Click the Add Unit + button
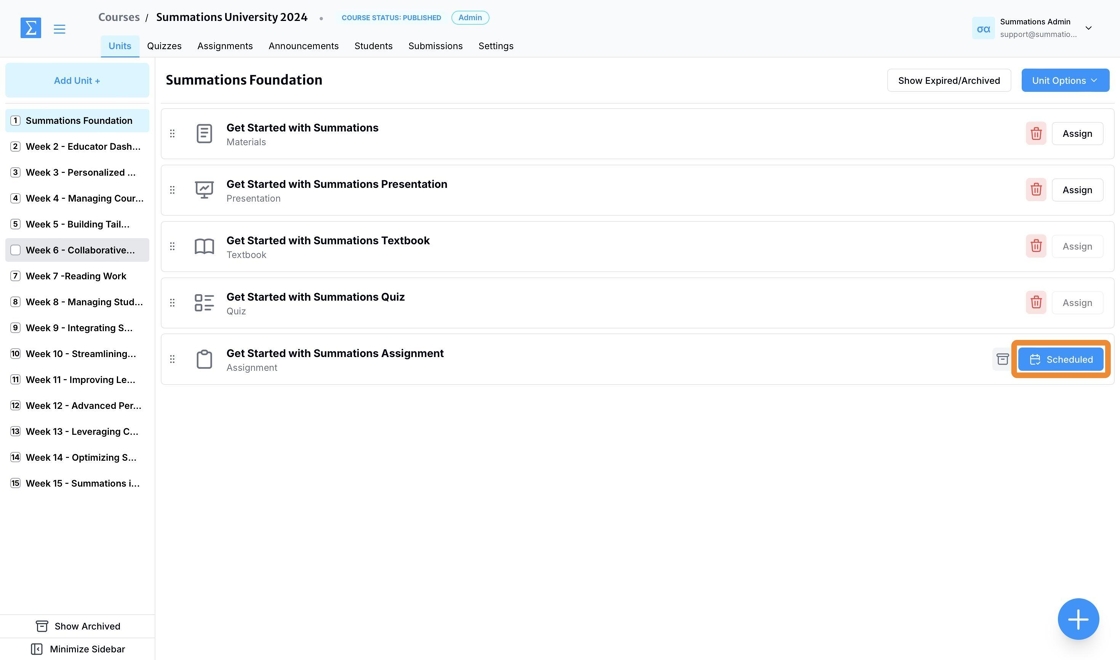 click(x=77, y=81)
